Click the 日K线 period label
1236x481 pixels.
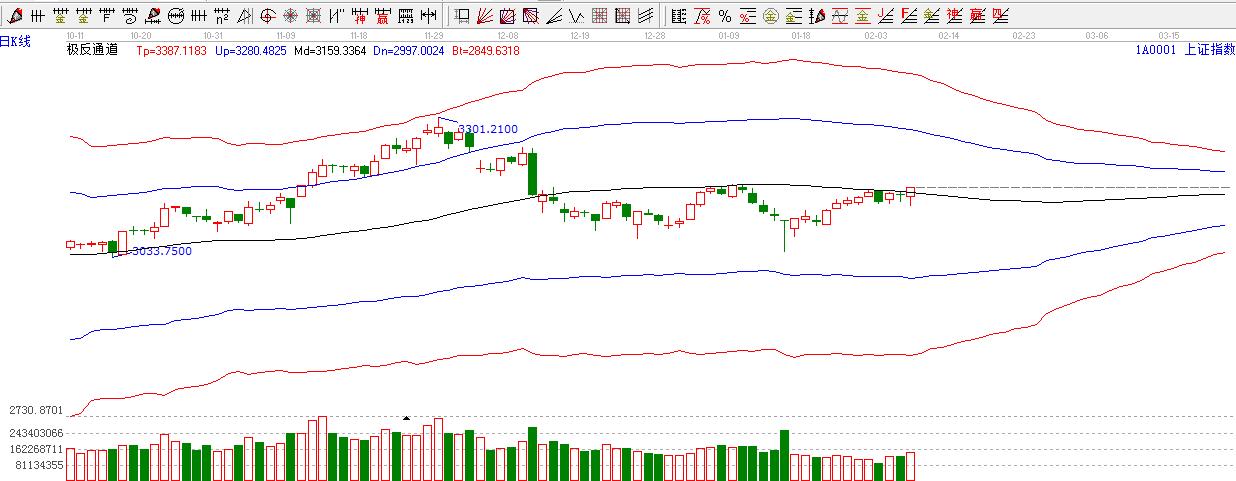point(16,41)
